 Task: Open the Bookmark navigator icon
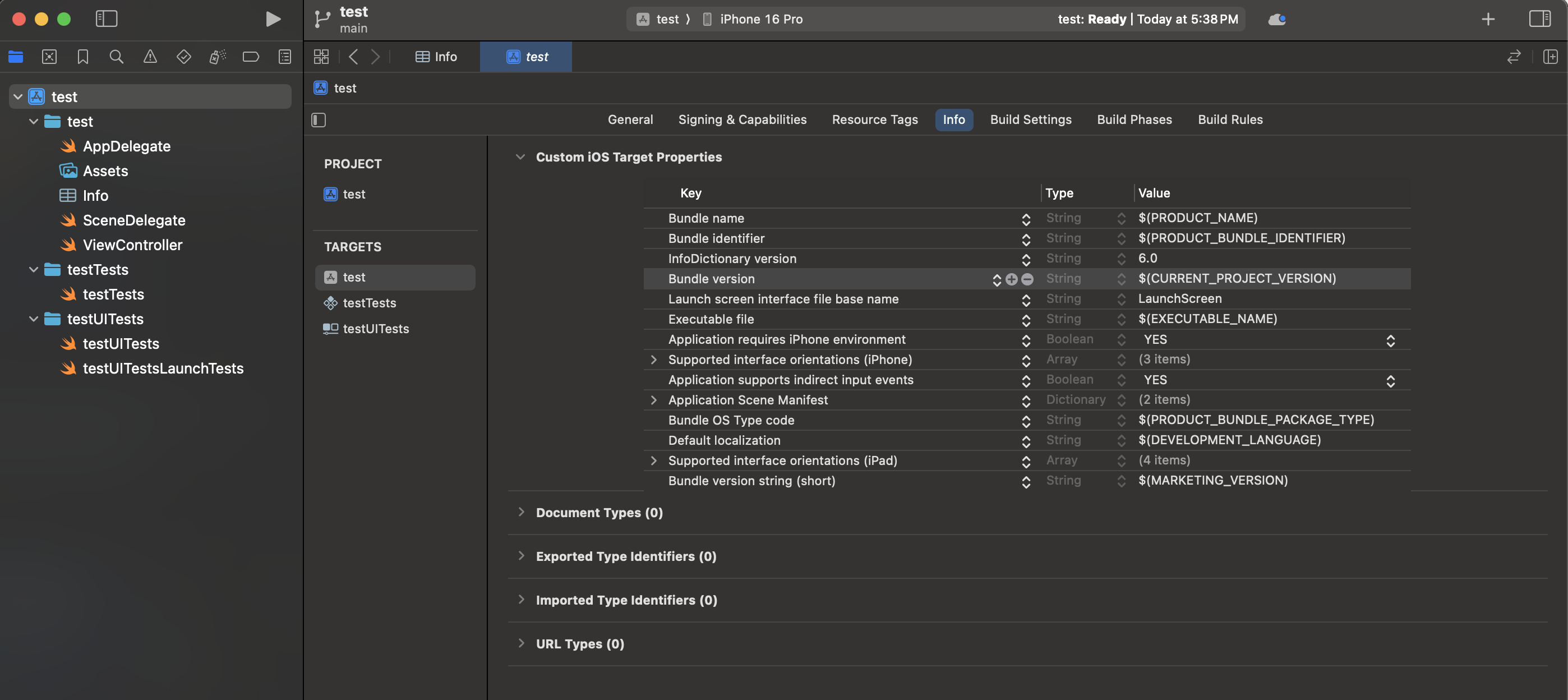pyautogui.click(x=83, y=57)
